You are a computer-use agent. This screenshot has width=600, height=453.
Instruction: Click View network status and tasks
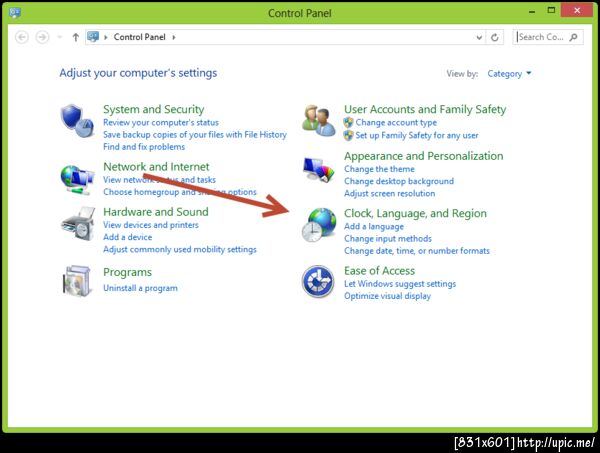click(x=160, y=180)
